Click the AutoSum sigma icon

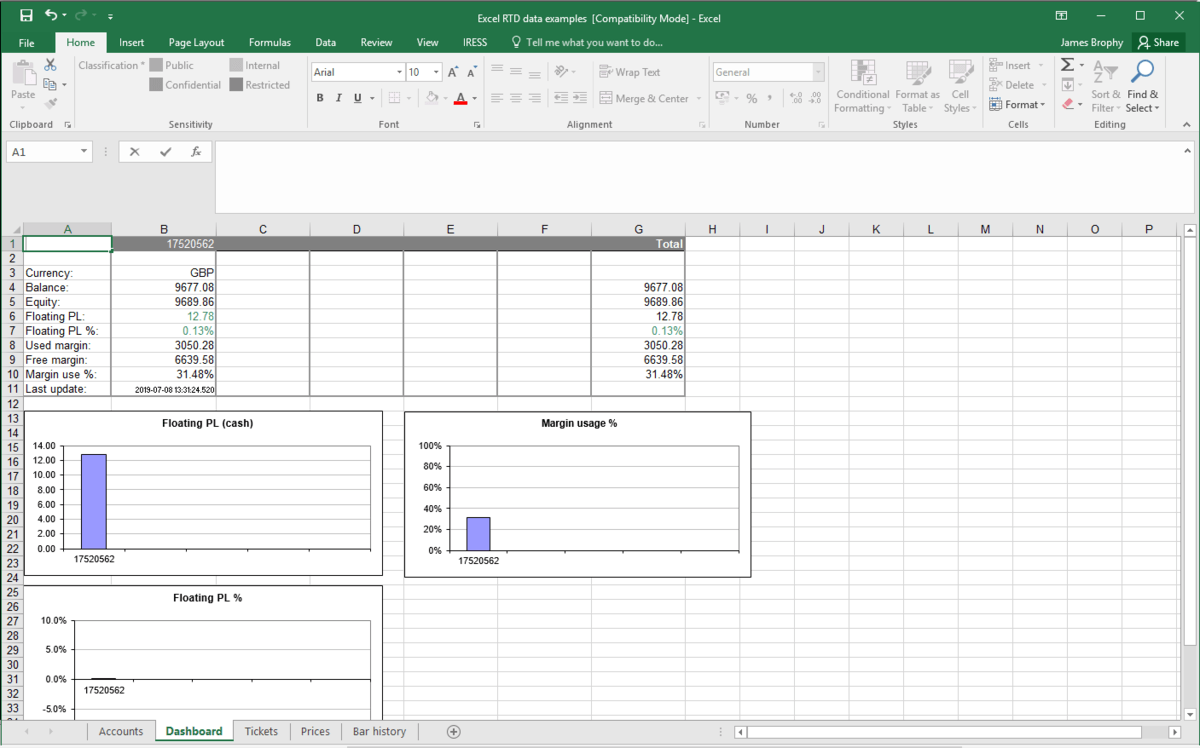pyautogui.click(x=1067, y=65)
